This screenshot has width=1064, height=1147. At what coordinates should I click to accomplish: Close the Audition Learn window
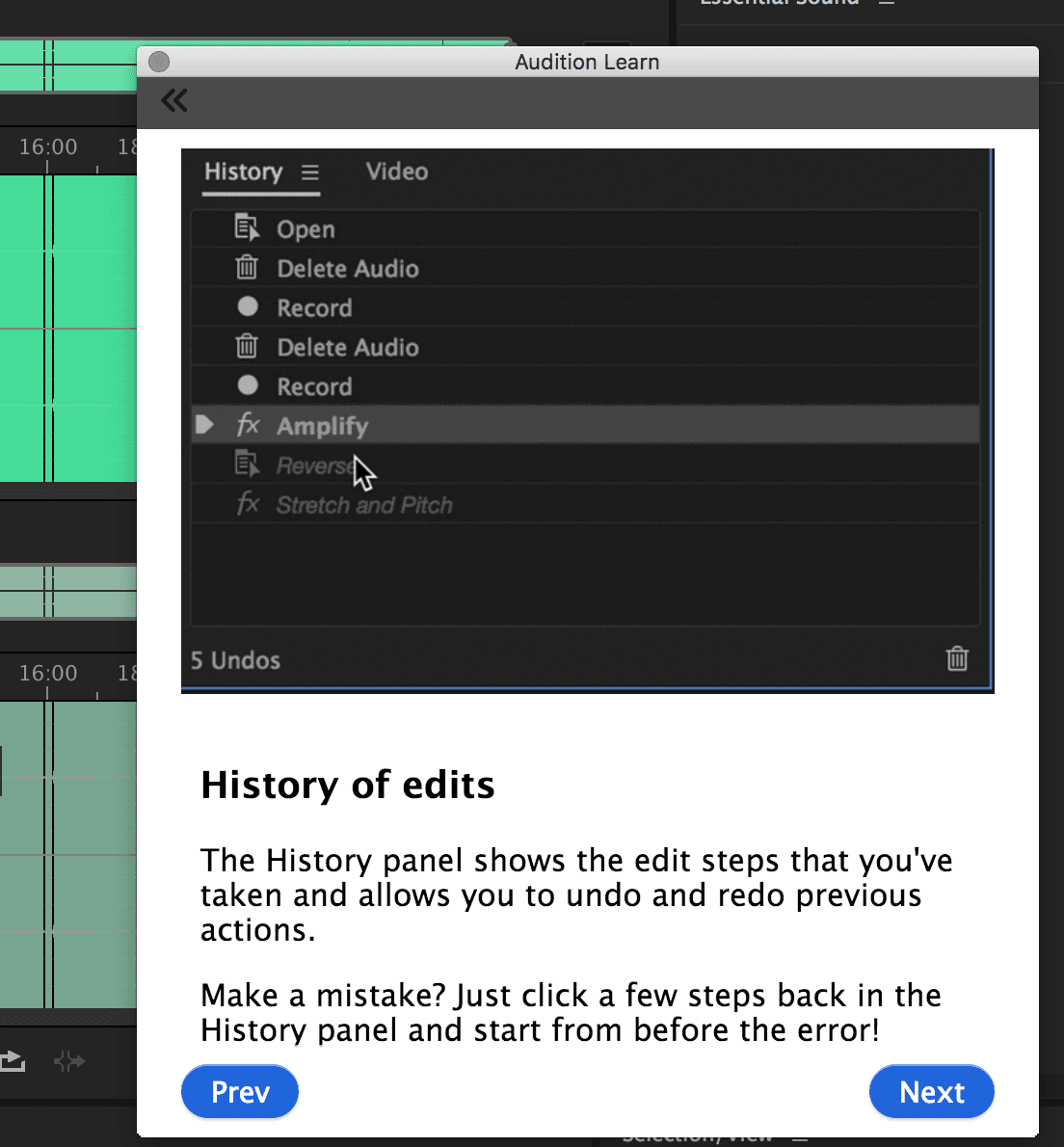(159, 63)
